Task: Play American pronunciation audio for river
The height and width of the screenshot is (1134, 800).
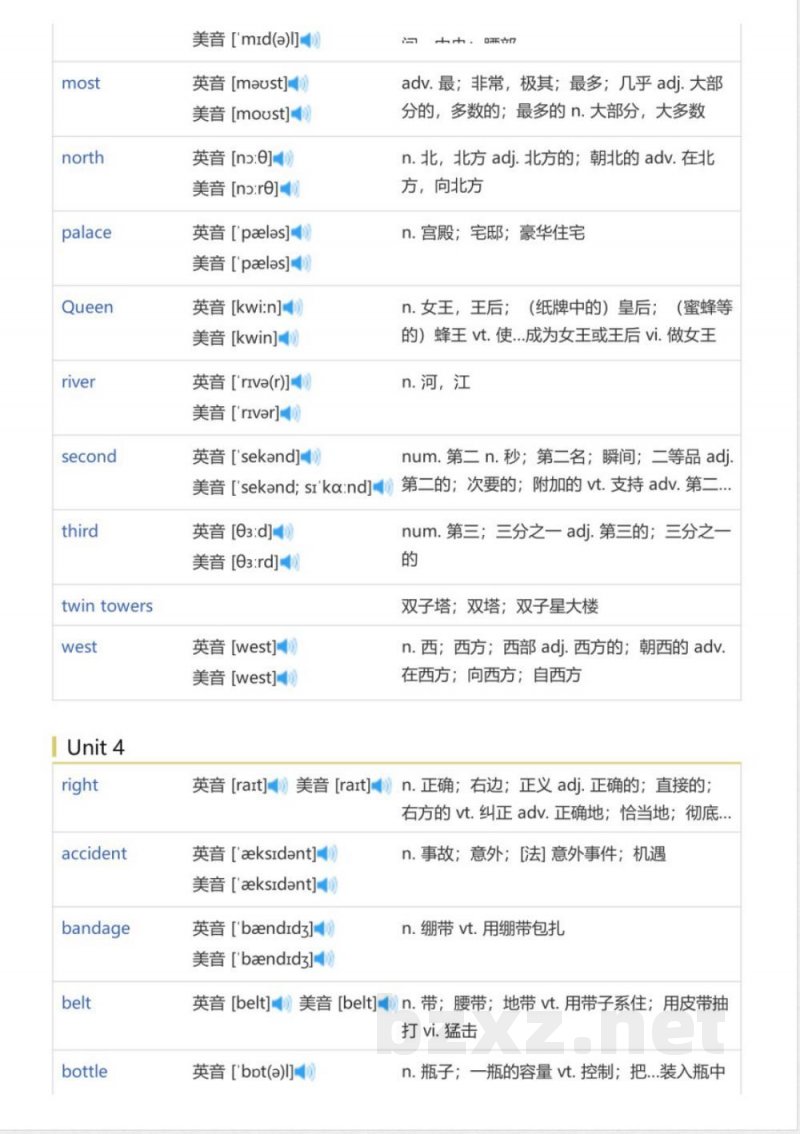Action: tap(290, 414)
